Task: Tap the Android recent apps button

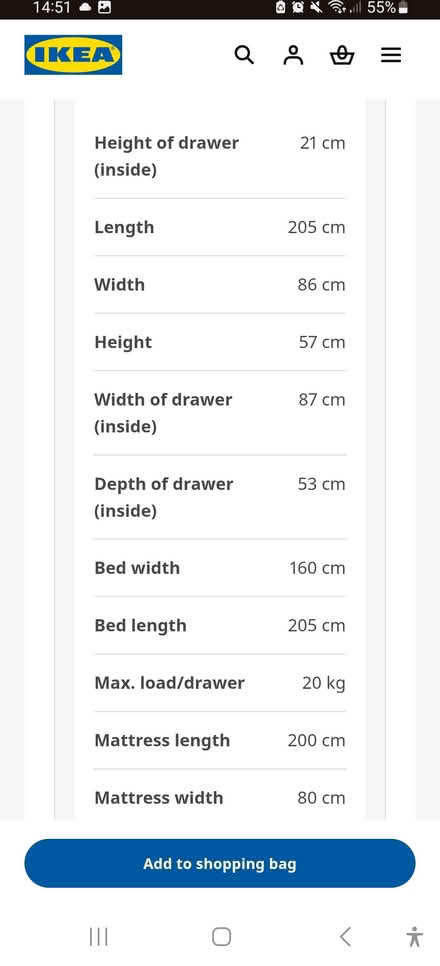Action: (x=99, y=937)
